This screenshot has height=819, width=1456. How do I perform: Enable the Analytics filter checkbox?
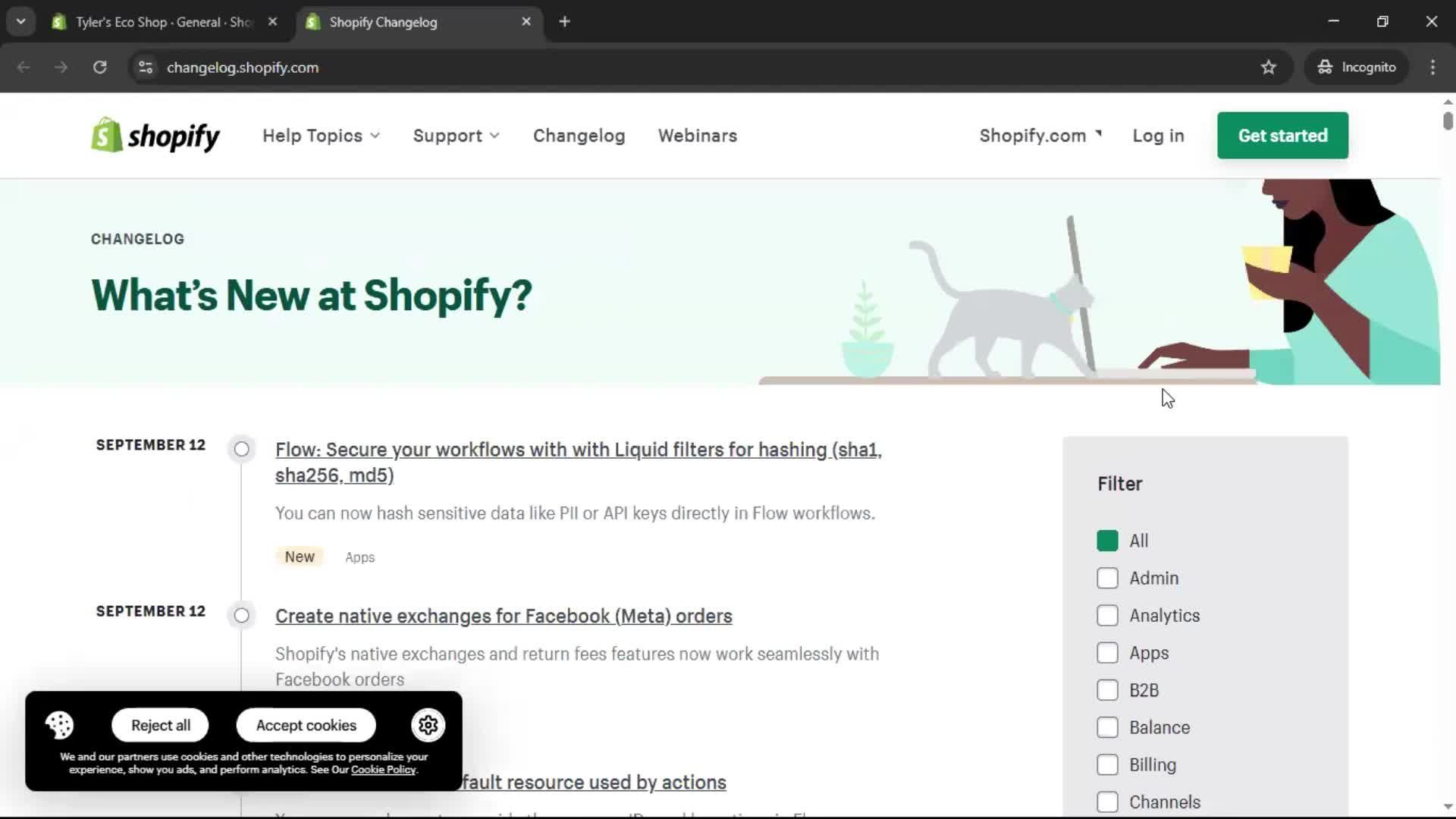(1107, 616)
